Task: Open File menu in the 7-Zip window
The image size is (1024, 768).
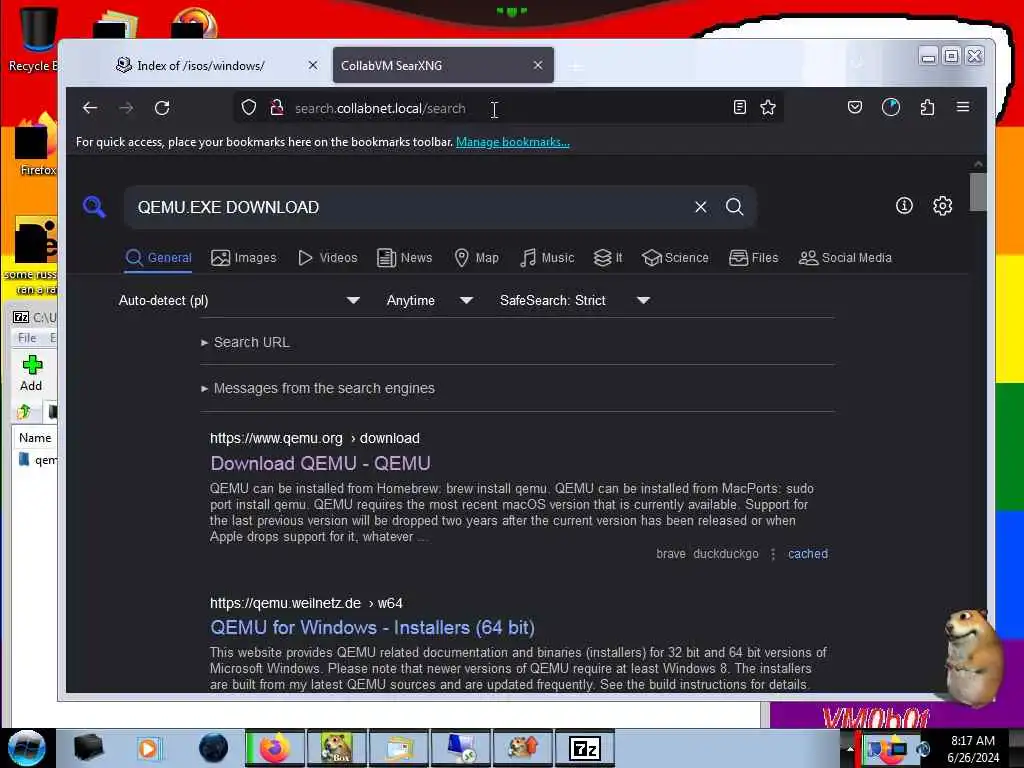Action: [27, 338]
